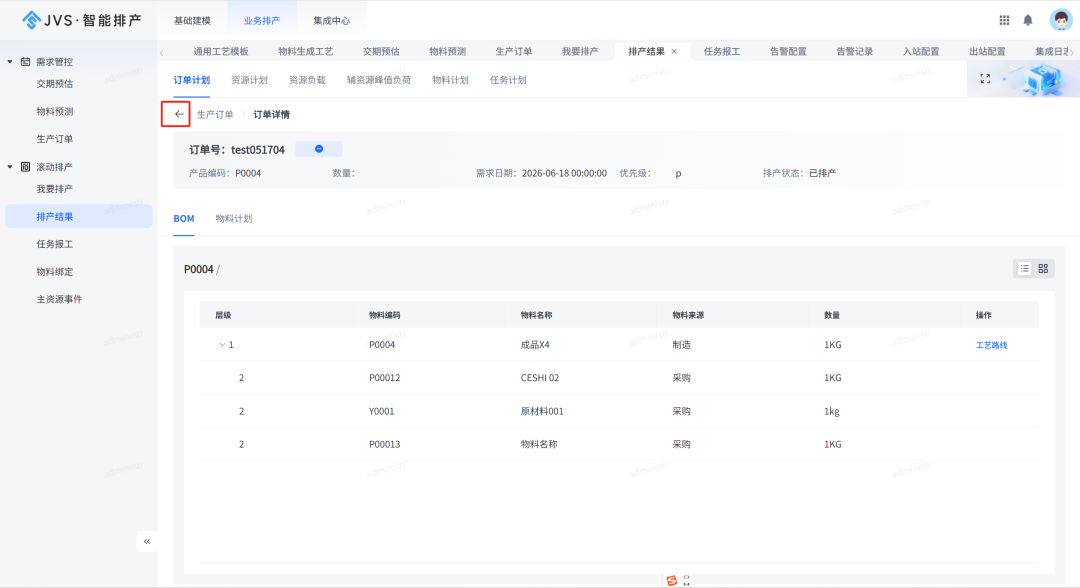The width and height of the screenshot is (1080, 588).
Task: Click the 物料来源 column header
Action: [x=688, y=315]
